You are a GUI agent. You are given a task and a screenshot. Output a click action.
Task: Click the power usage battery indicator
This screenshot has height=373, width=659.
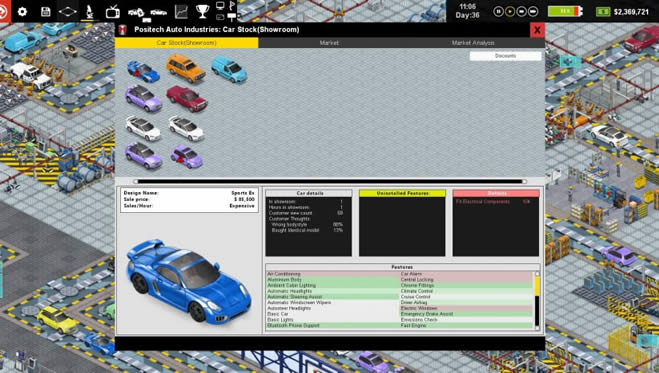565,11
